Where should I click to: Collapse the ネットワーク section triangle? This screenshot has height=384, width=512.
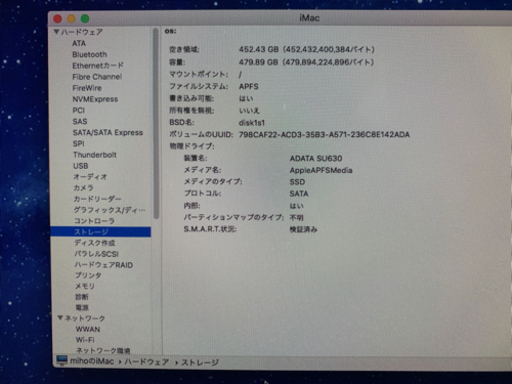point(60,318)
